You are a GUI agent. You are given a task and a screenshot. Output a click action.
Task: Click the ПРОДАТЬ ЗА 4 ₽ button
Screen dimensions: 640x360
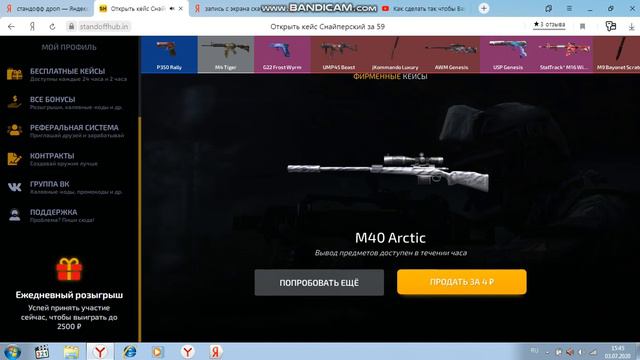[462, 282]
